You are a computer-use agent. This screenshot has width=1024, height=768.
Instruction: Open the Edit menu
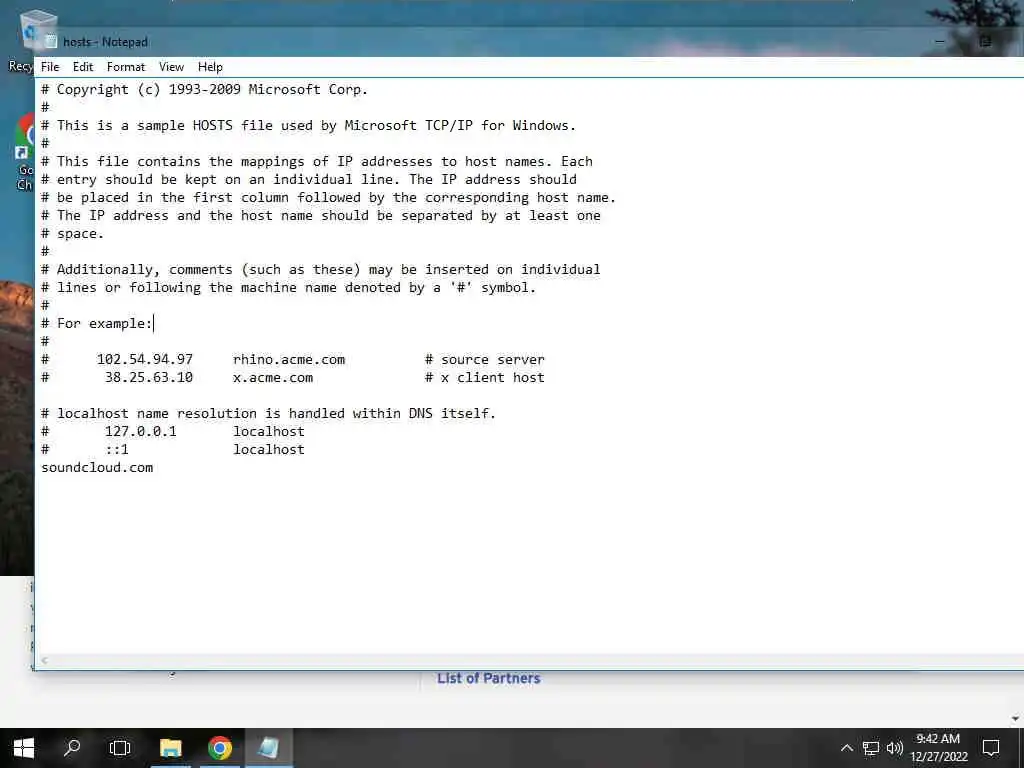point(83,67)
